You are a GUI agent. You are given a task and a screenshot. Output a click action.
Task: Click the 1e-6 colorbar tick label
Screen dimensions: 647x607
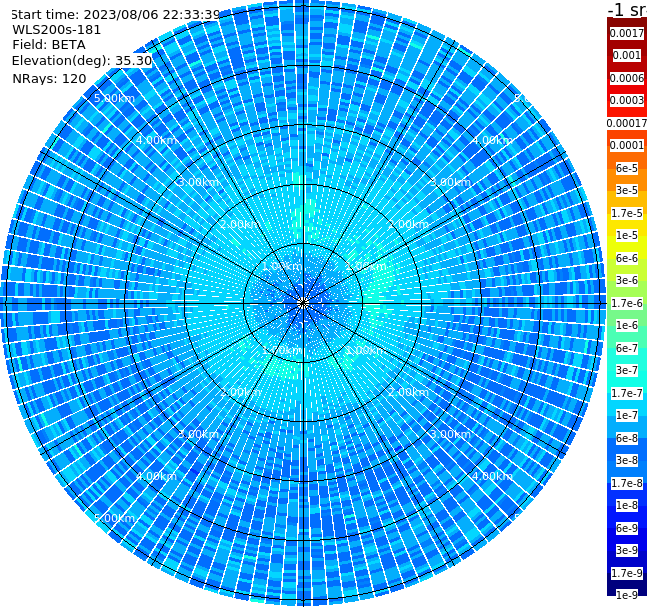pyautogui.click(x=627, y=325)
